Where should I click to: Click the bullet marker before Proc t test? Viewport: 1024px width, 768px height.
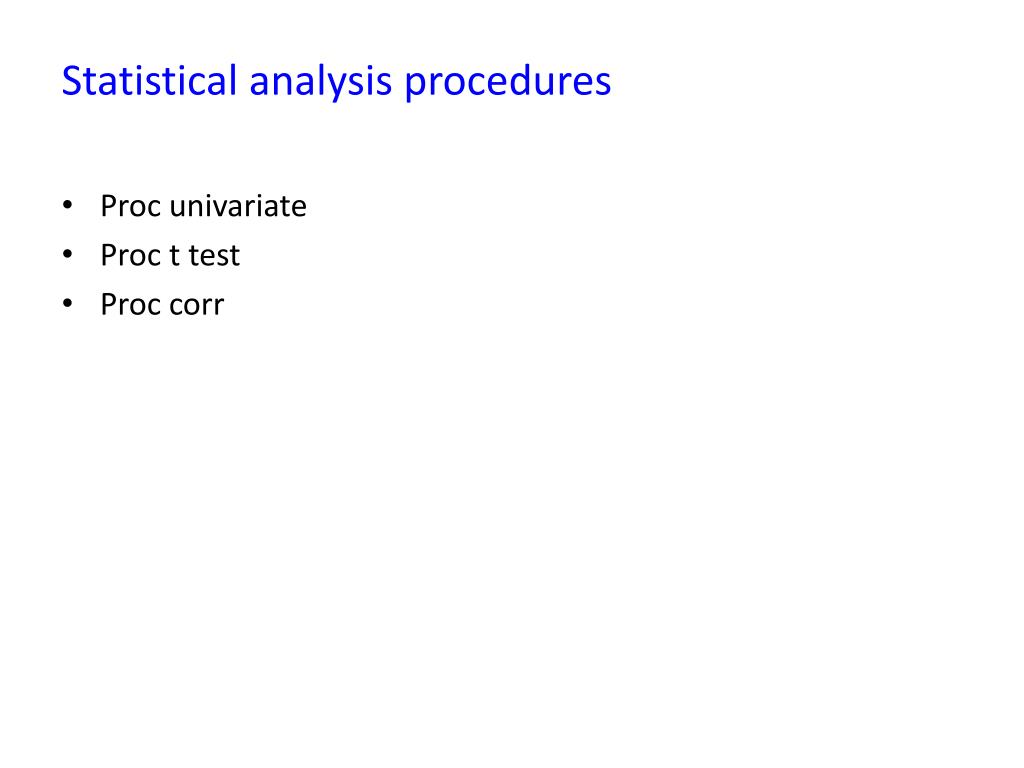tap(68, 255)
